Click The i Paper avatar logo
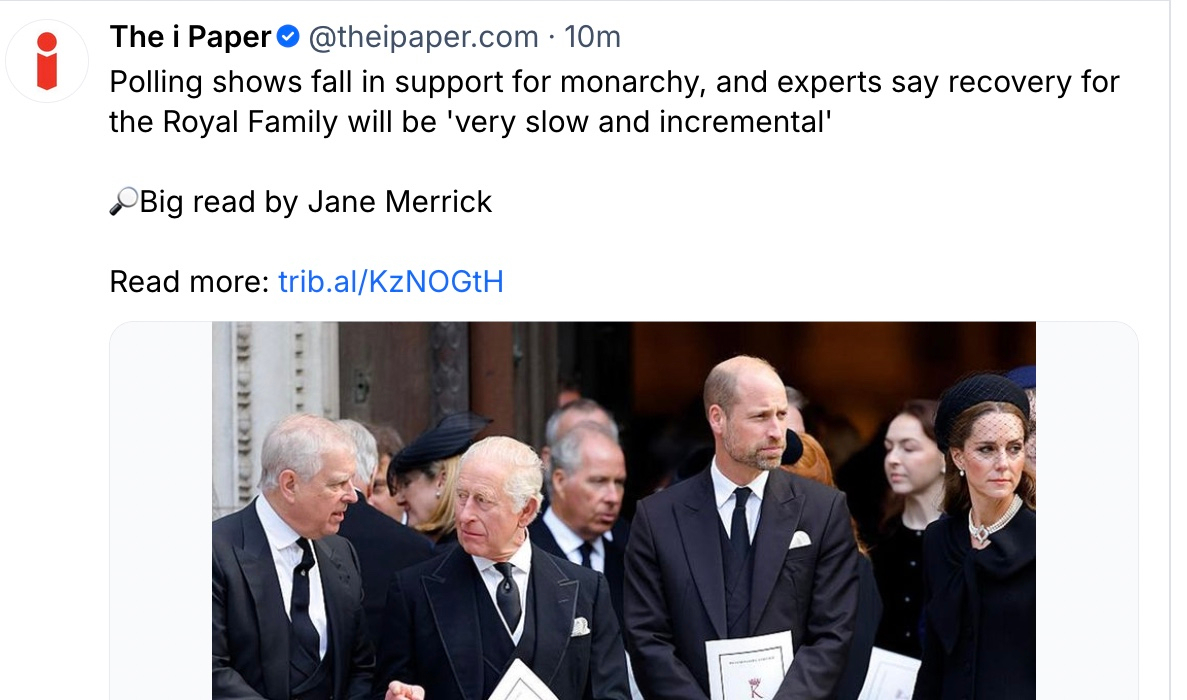This screenshot has height=700, width=1187. tap(47, 60)
